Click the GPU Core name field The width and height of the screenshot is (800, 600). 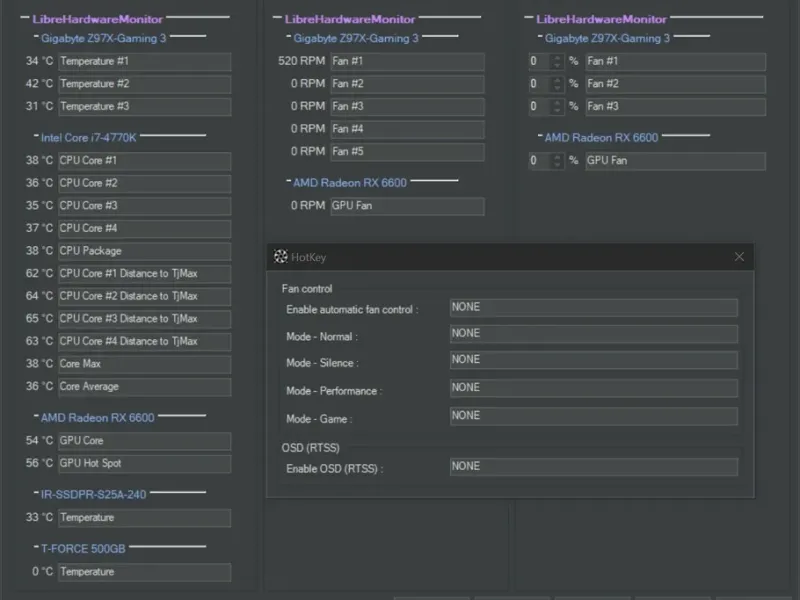pos(144,441)
